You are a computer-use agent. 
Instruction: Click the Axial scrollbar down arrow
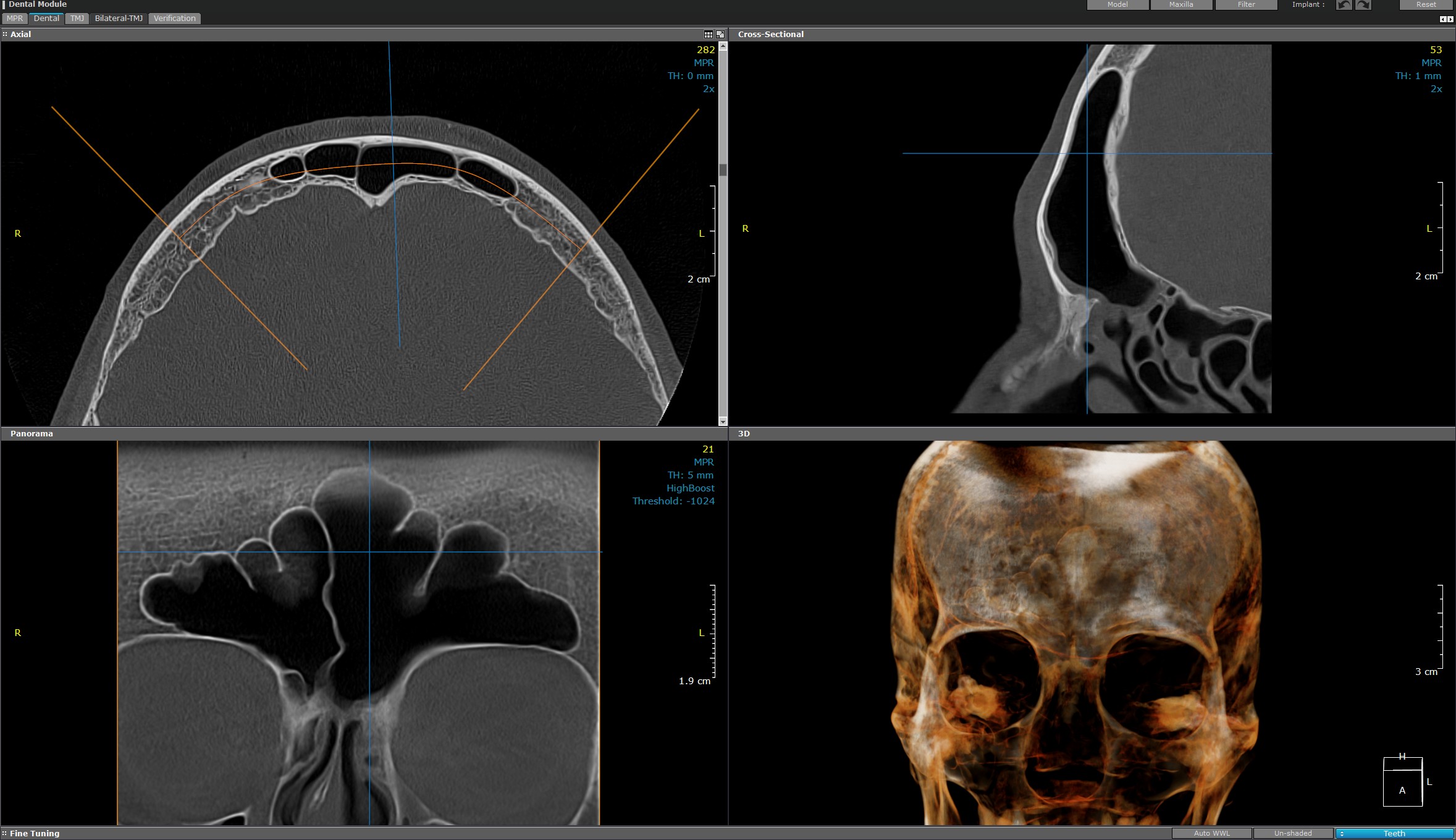tap(723, 422)
